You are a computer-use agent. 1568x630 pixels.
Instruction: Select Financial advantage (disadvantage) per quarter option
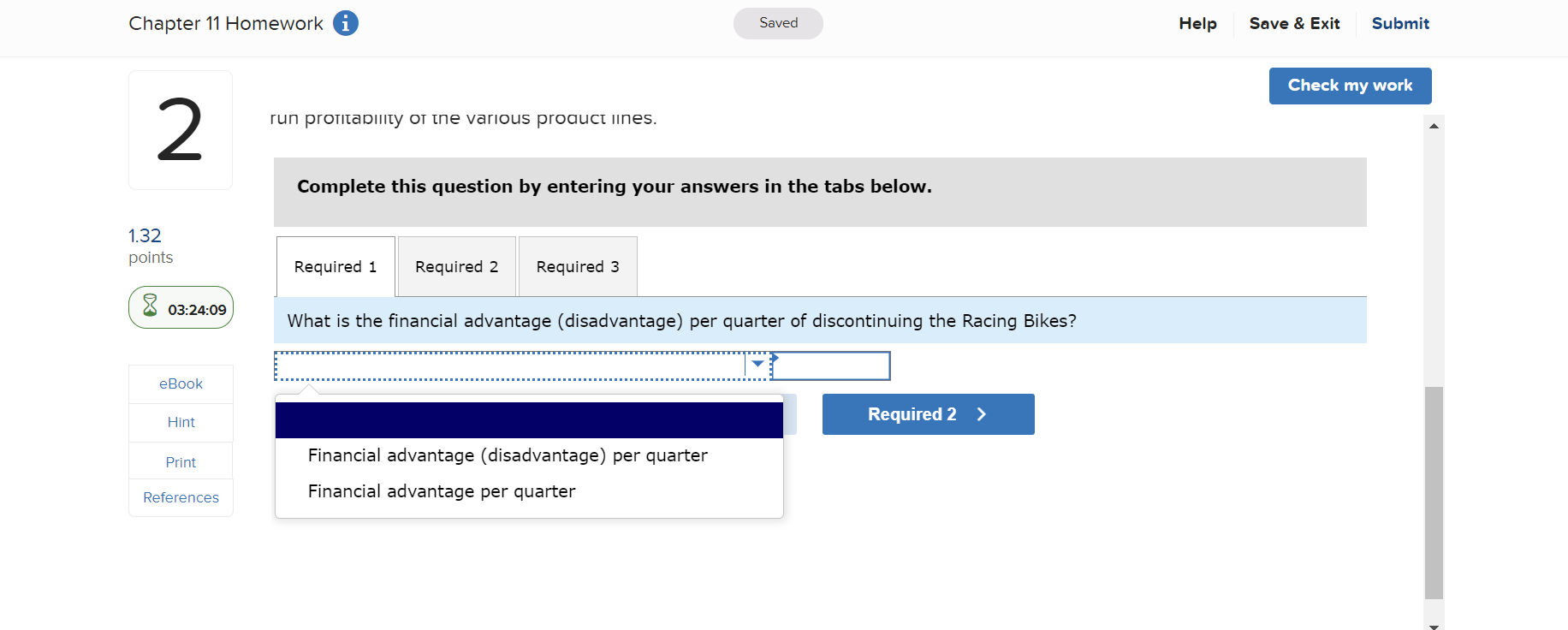point(508,455)
